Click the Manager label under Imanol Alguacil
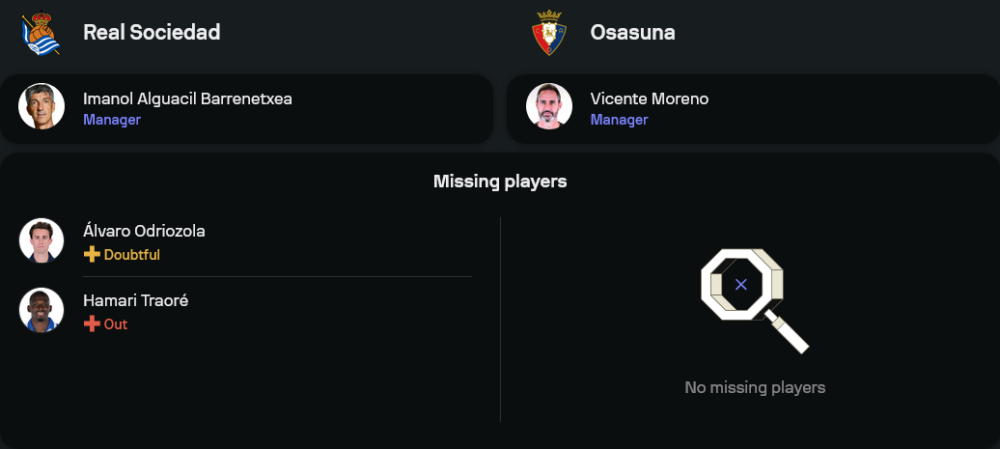 point(111,120)
